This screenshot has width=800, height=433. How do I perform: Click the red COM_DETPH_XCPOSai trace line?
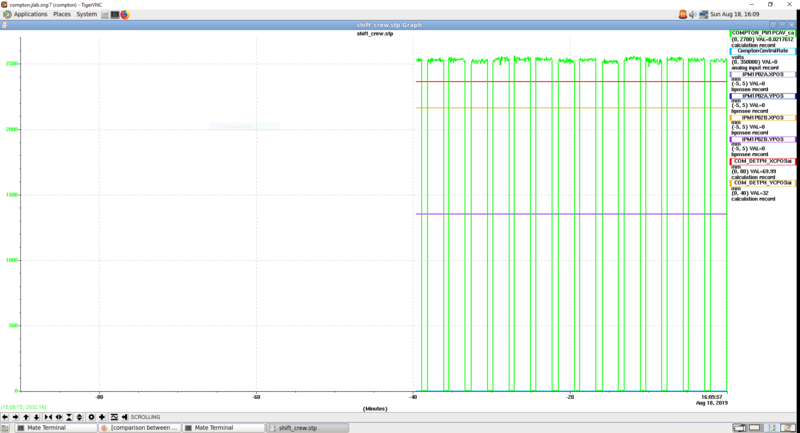tap(570, 82)
